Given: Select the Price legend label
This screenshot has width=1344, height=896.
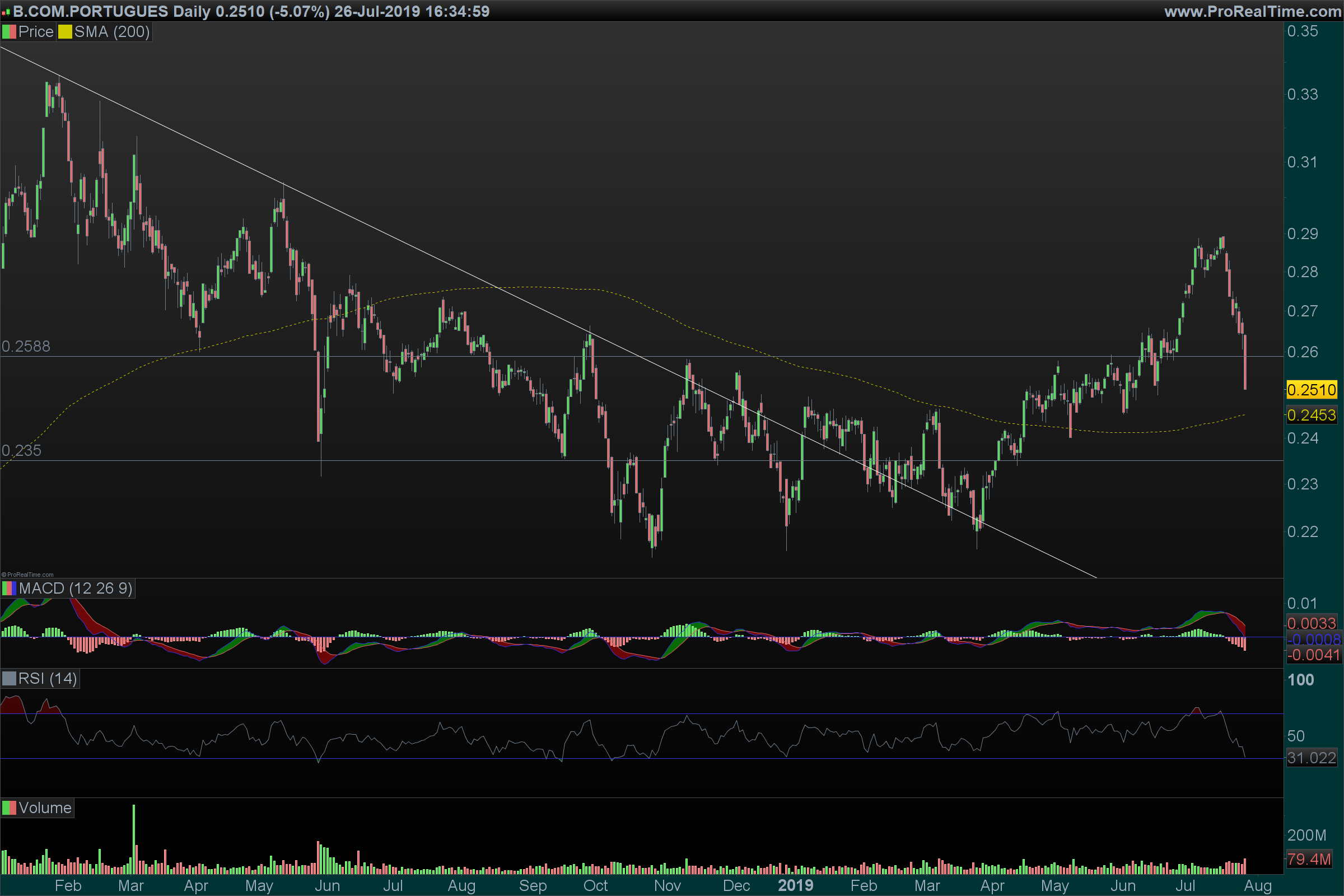Looking at the screenshot, I should [x=35, y=32].
